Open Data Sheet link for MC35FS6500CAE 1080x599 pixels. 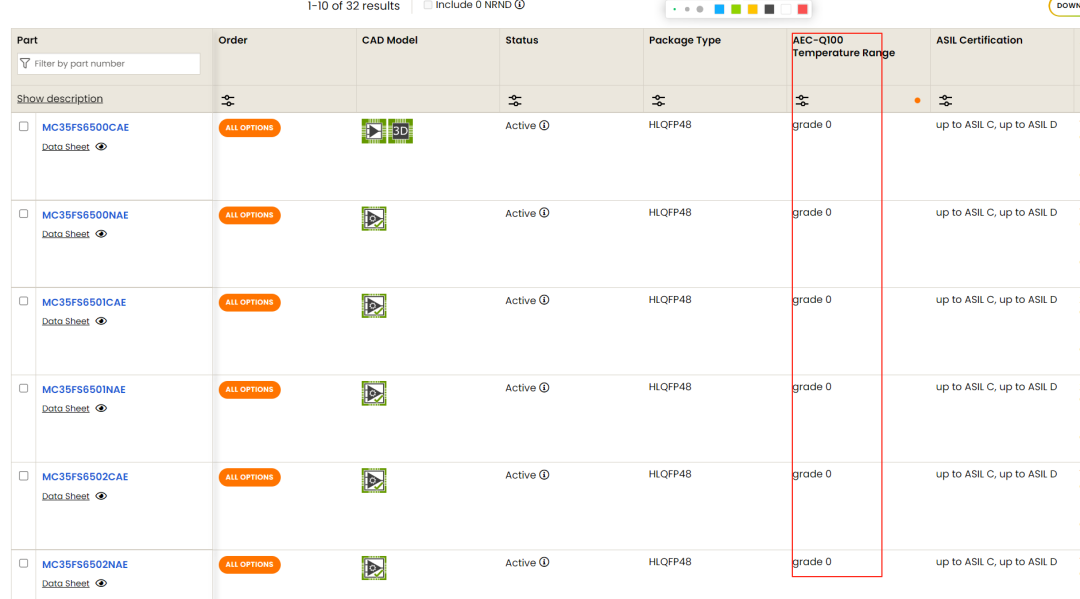click(65, 147)
